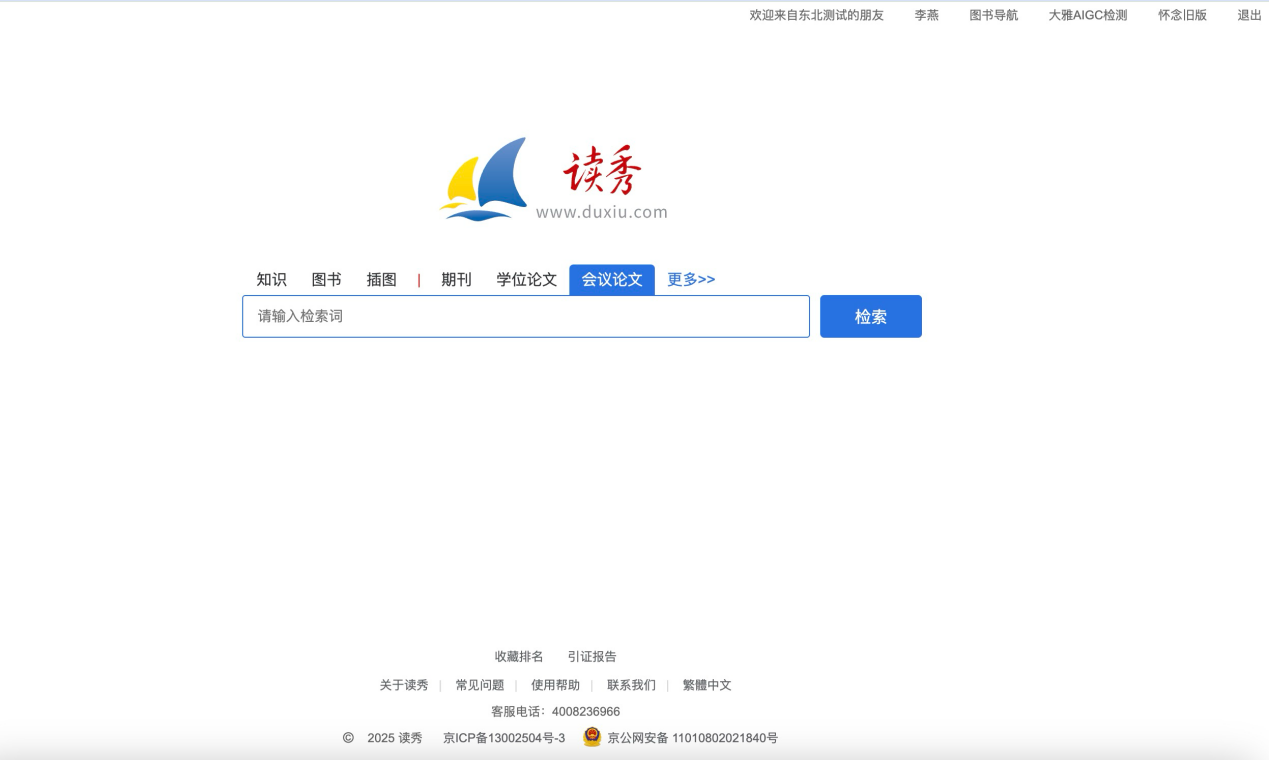Image resolution: width=1269 pixels, height=760 pixels.
Task: Select the 知识 search tab
Action: 271,280
